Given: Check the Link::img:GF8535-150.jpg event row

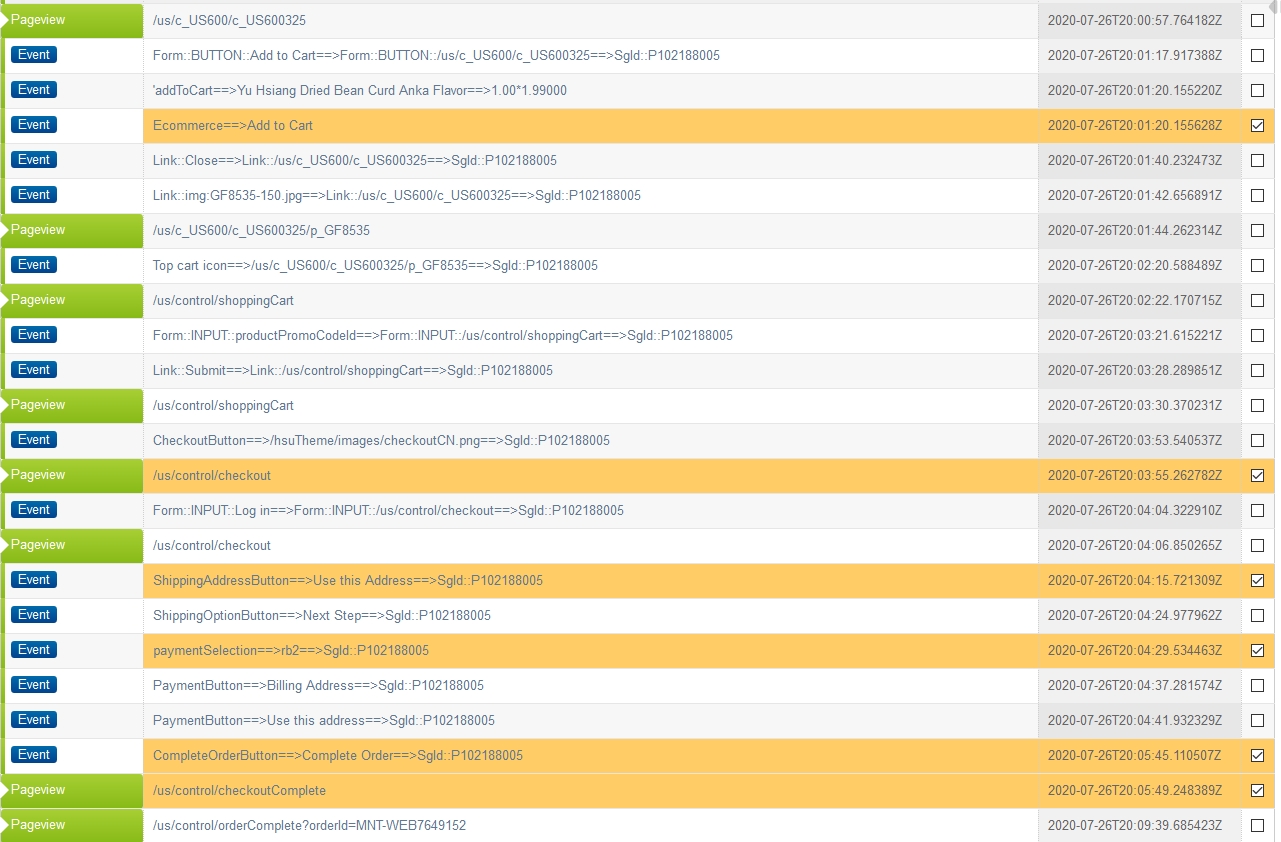Looking at the screenshot, I should pyautogui.click(x=1257, y=196).
